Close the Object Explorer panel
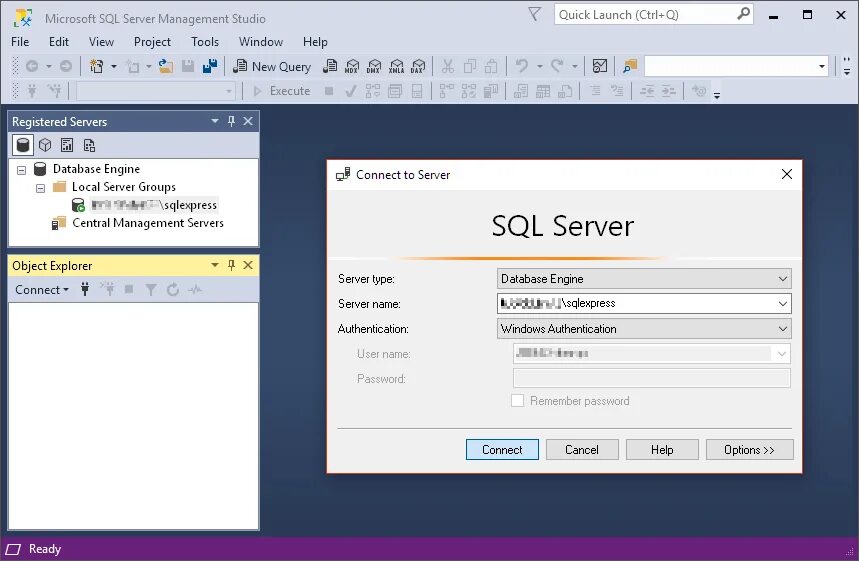The height and width of the screenshot is (561, 859). pyautogui.click(x=248, y=265)
